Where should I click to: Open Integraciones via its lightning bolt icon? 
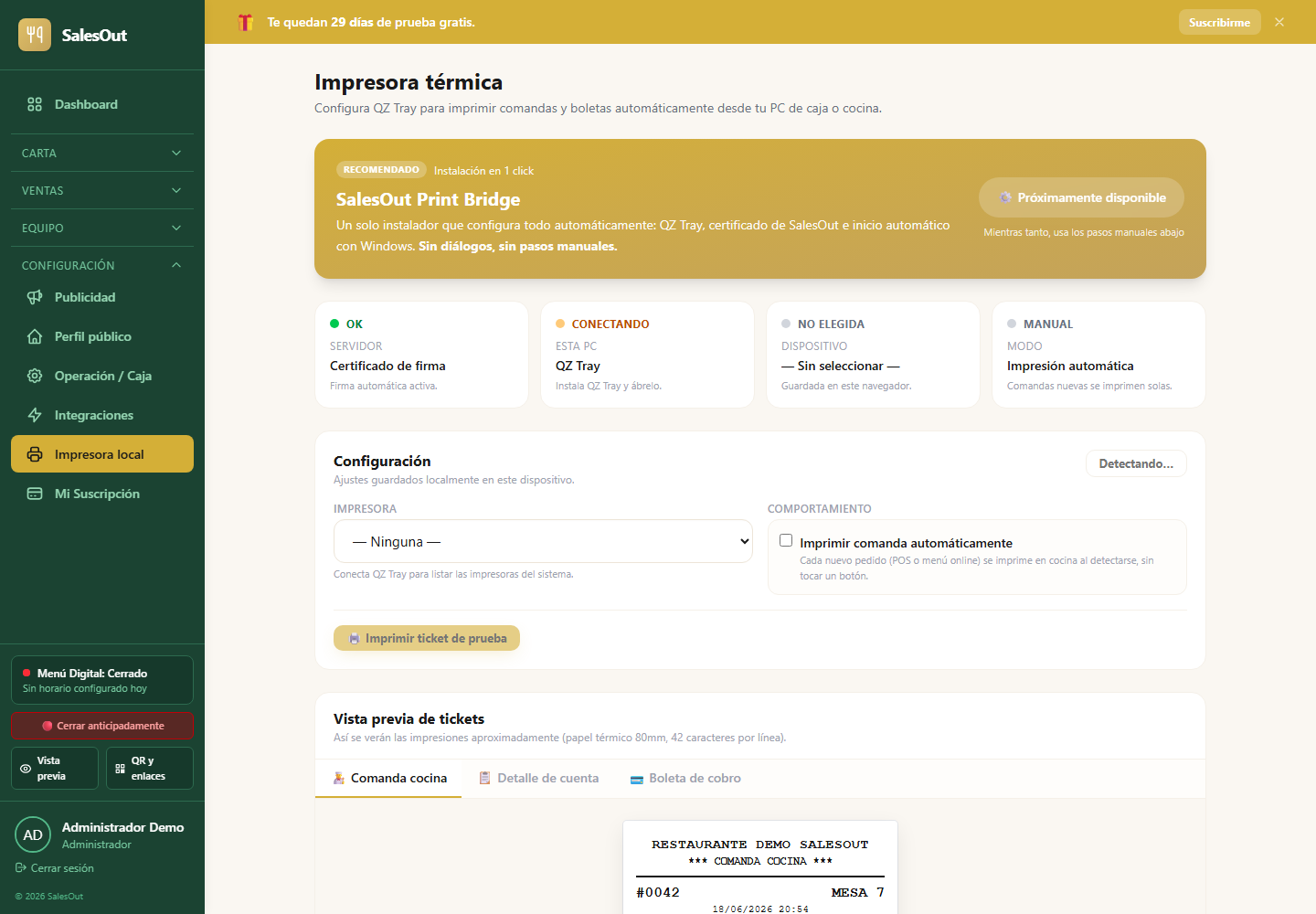pos(35,415)
